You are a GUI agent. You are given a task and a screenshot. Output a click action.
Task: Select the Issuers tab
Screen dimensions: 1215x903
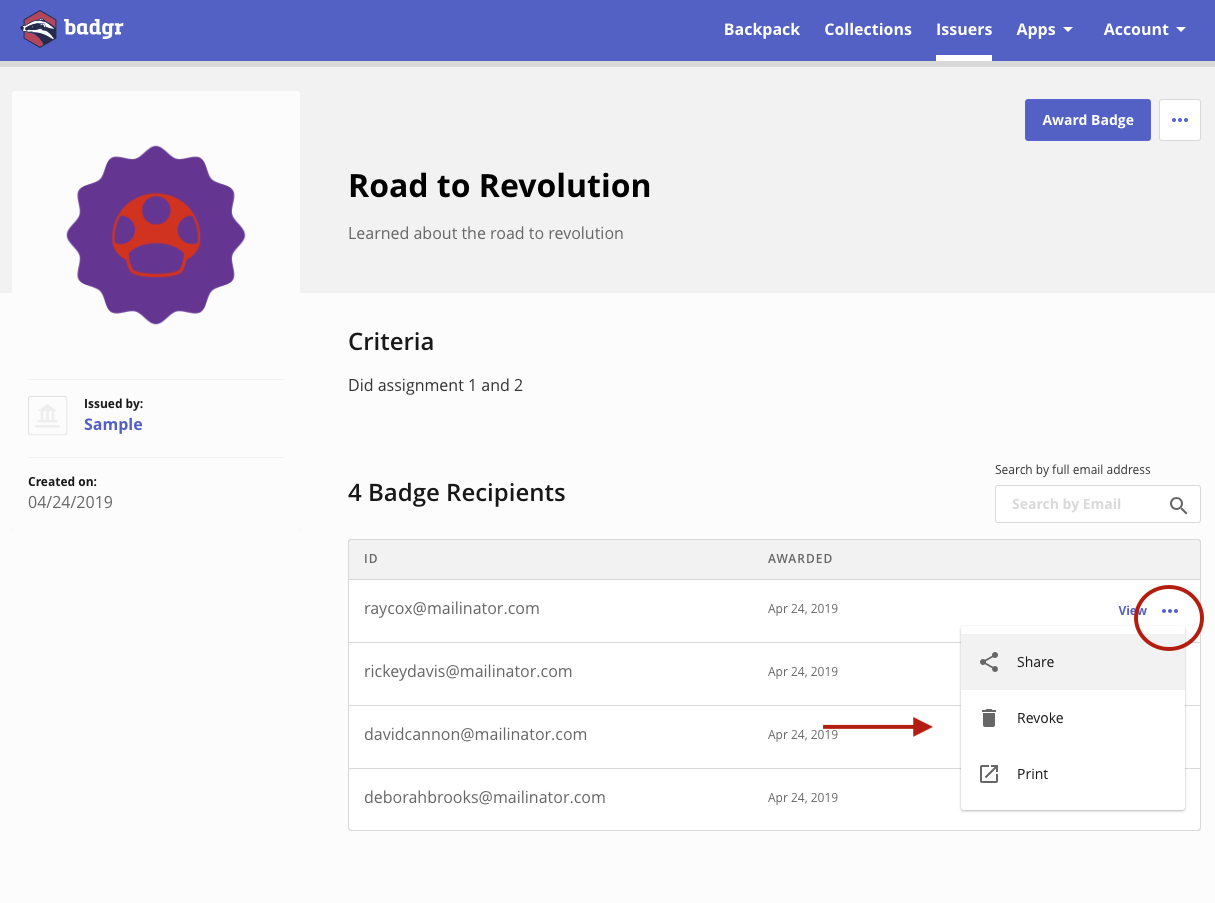(964, 29)
